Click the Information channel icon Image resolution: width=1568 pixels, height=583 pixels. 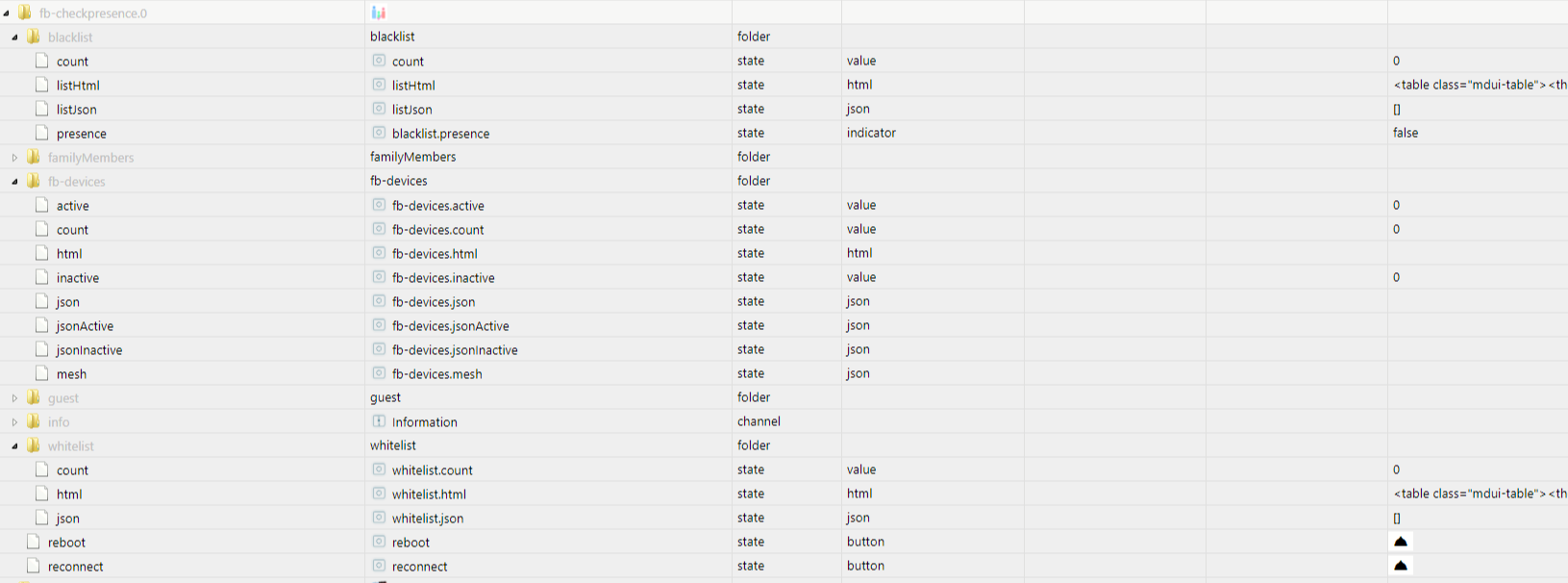pyautogui.click(x=379, y=421)
